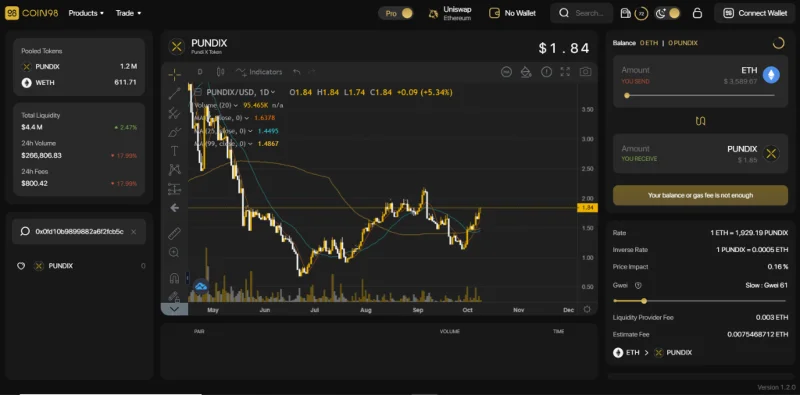Screen dimensions: 800x395
Task: Open the Trade menu
Action: pos(128,13)
